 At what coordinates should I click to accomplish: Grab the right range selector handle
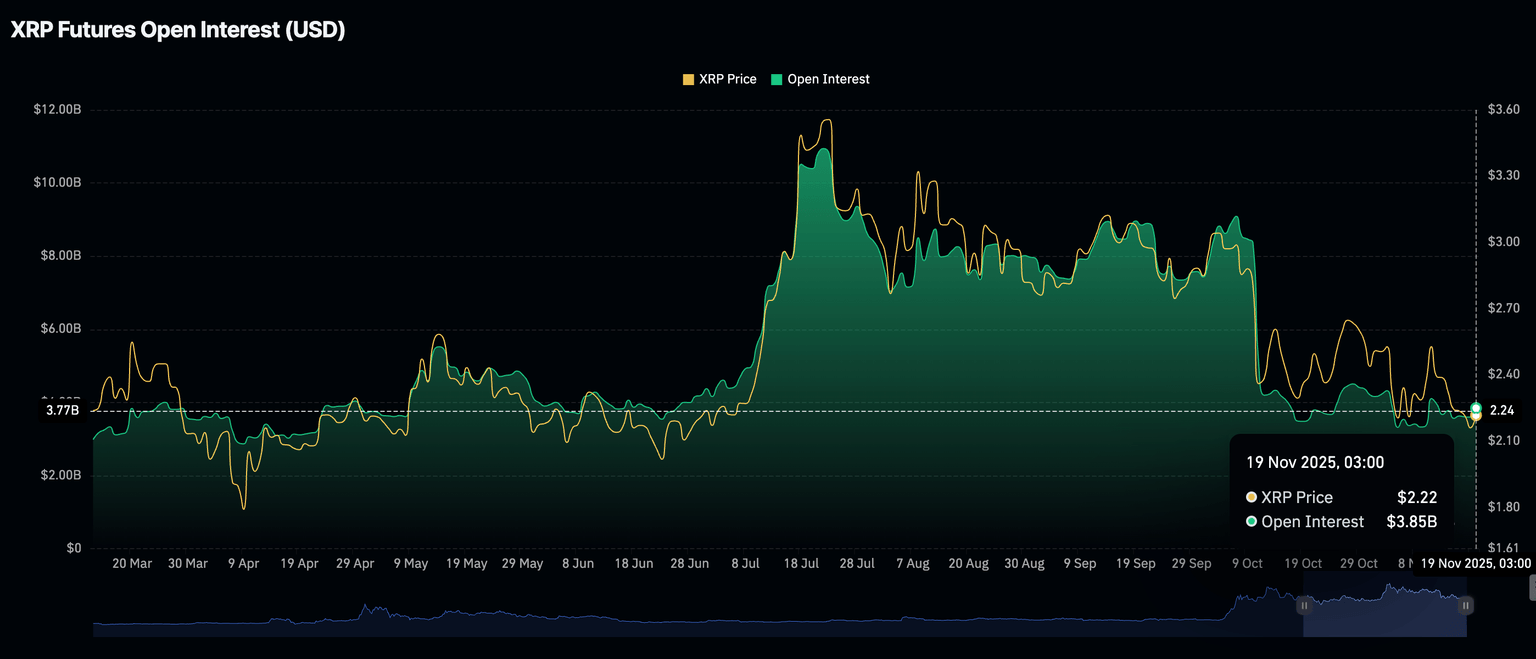click(1465, 605)
